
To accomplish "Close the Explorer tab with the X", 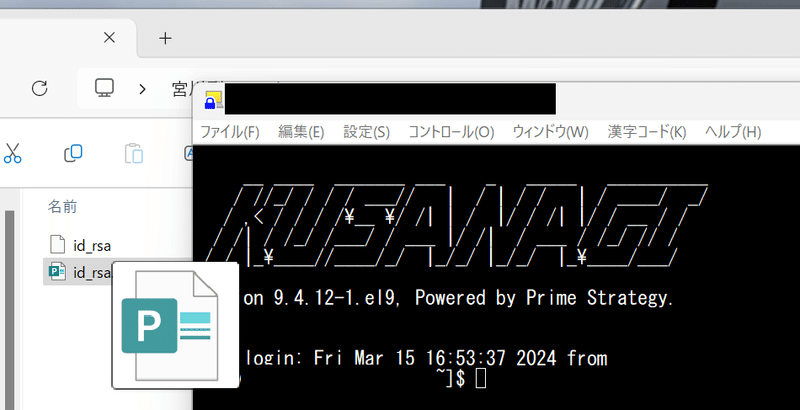I will coord(109,37).
